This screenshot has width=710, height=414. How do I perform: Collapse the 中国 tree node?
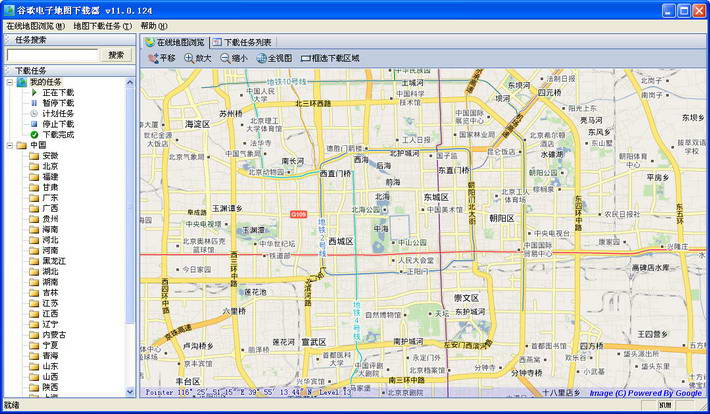[10, 145]
